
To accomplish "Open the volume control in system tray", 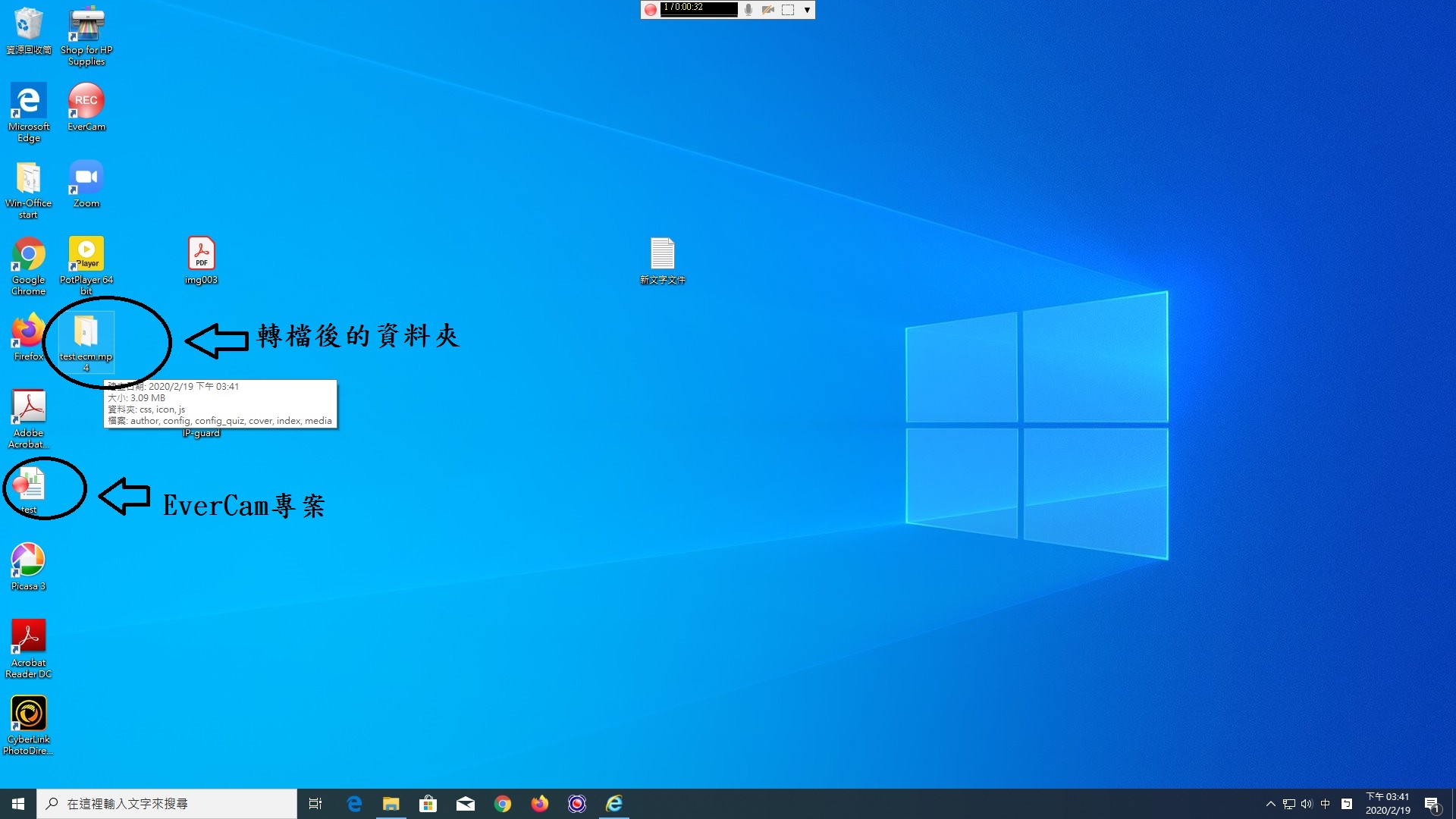I will (x=1307, y=804).
